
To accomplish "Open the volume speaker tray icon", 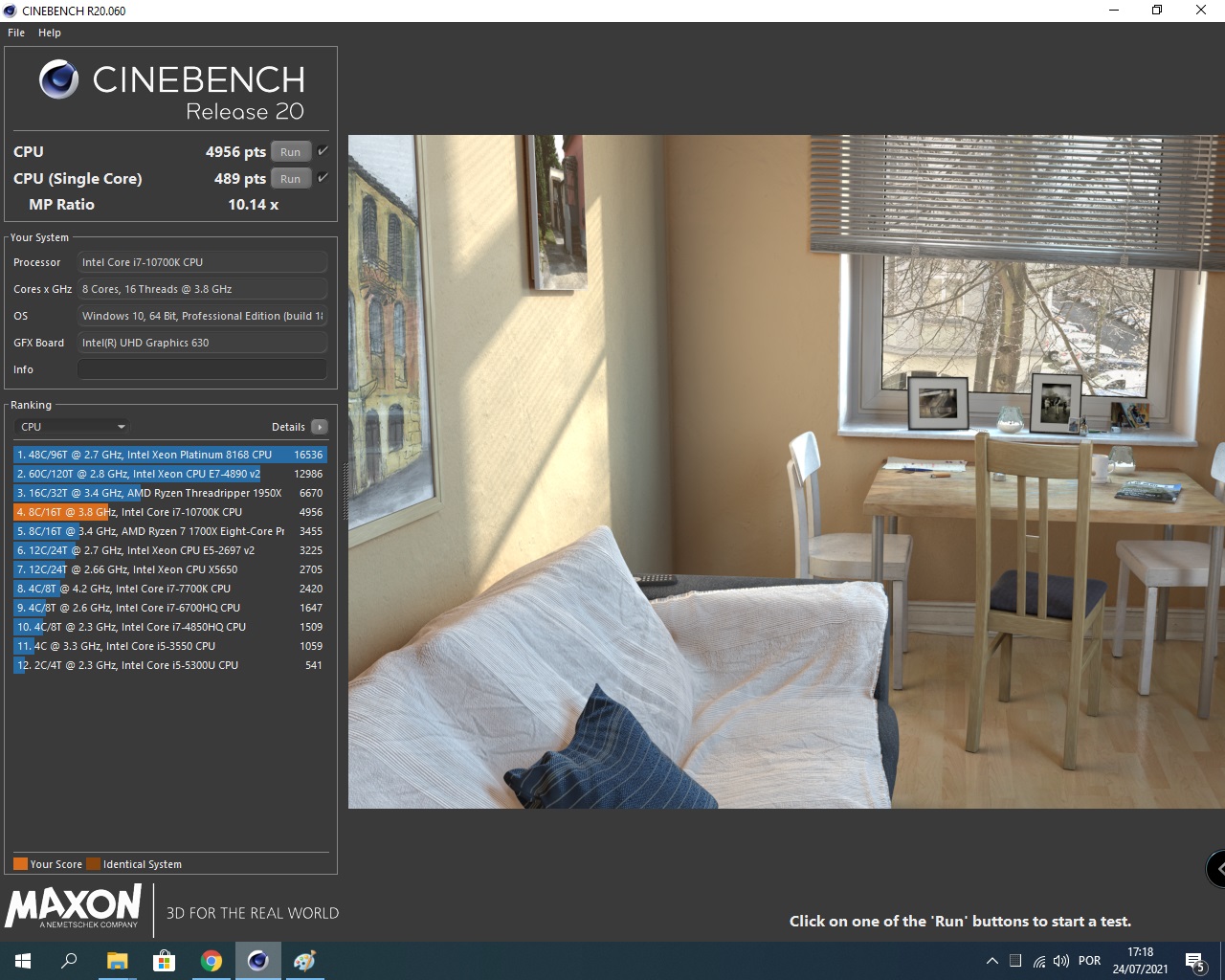I will pyautogui.click(x=1061, y=961).
